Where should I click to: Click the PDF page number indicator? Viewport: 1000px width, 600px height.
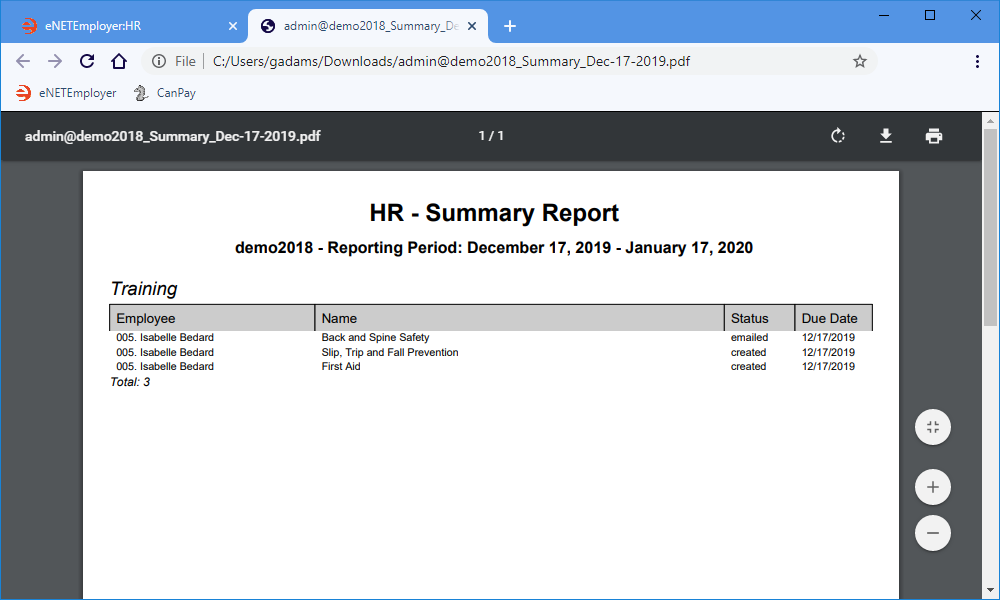tap(491, 136)
